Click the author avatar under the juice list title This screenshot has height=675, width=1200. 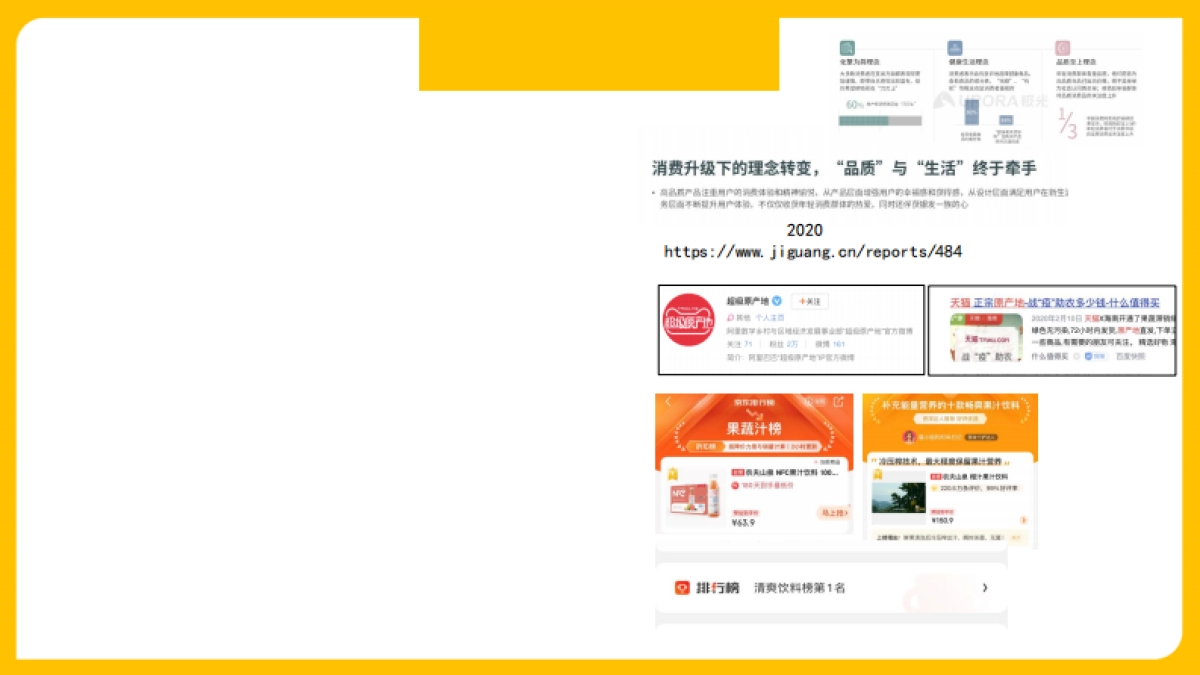point(911,436)
